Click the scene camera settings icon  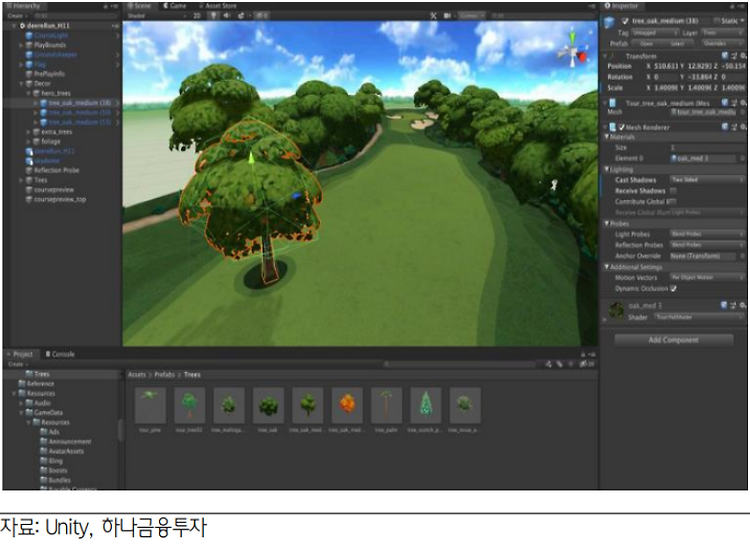tap(447, 16)
